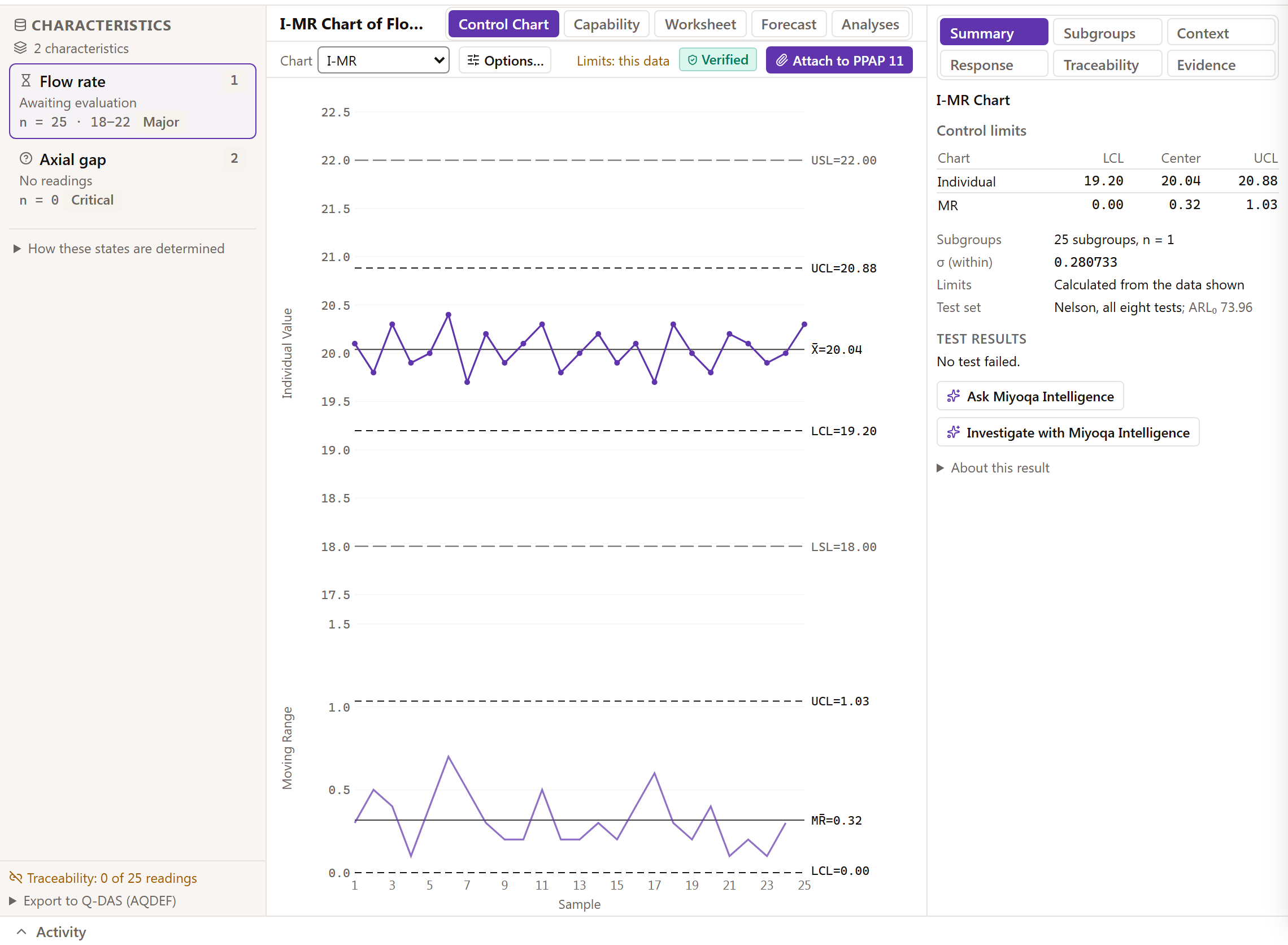Open the Analyses tab
Viewport: 1288px width, 945px height.
tap(869, 25)
